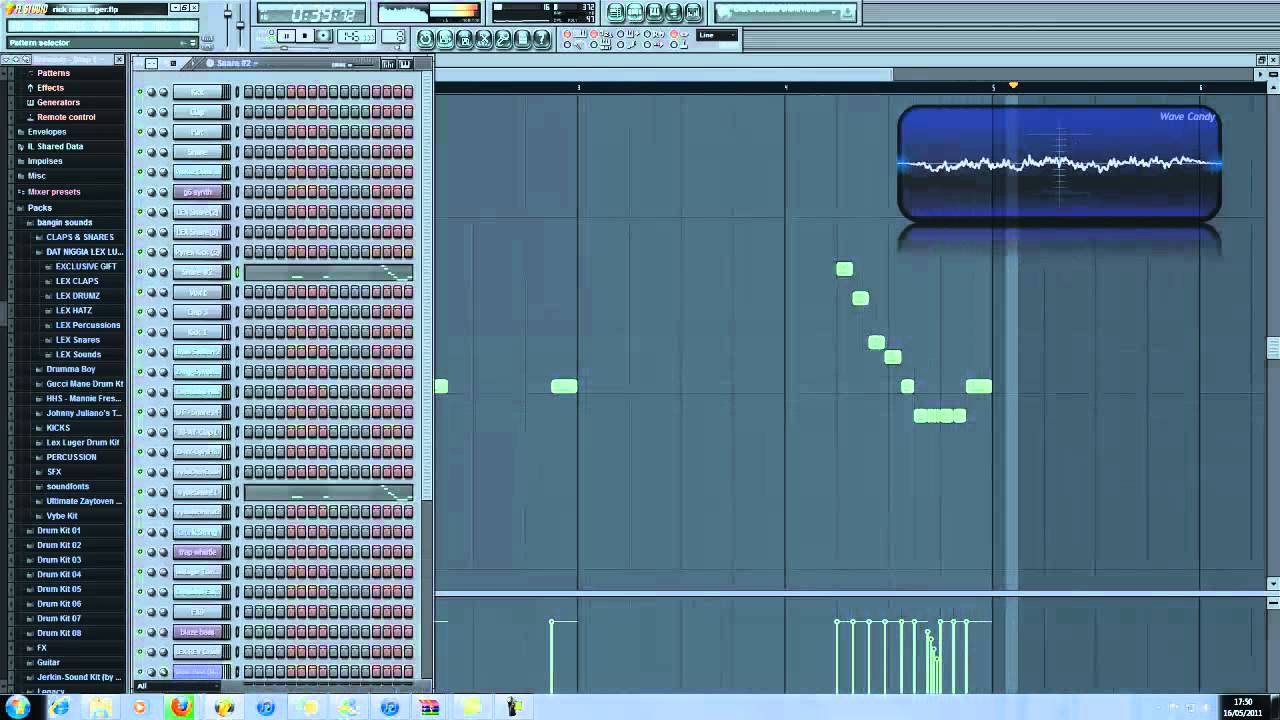Screen dimensions: 1280x720
Task: Open the Mixer window from toolbar
Action: click(x=692, y=12)
